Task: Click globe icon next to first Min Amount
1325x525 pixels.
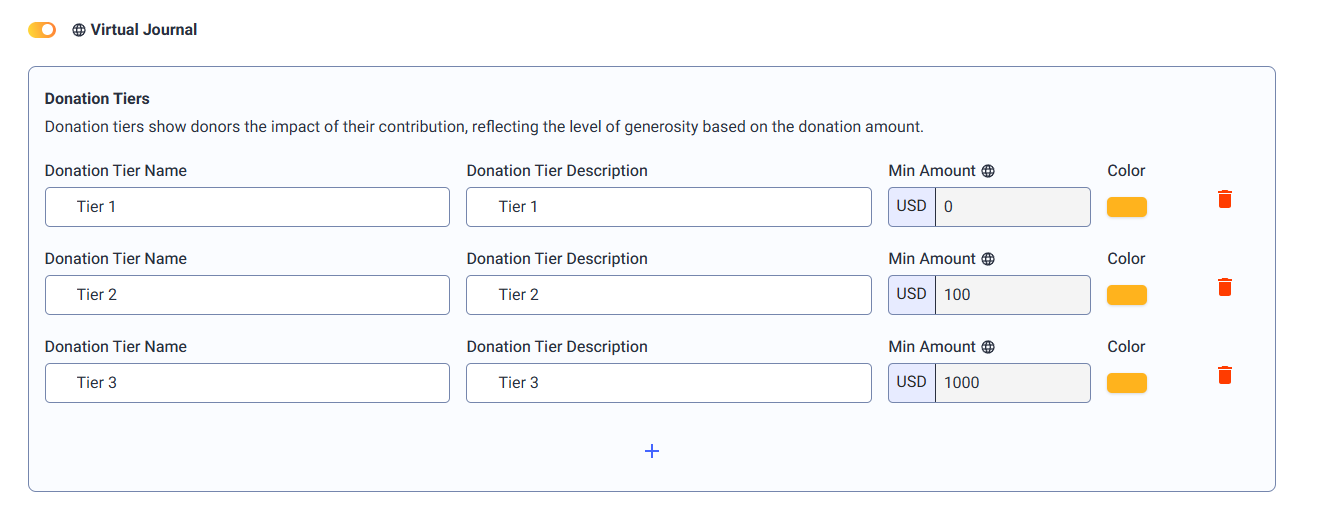Action: pos(988,171)
